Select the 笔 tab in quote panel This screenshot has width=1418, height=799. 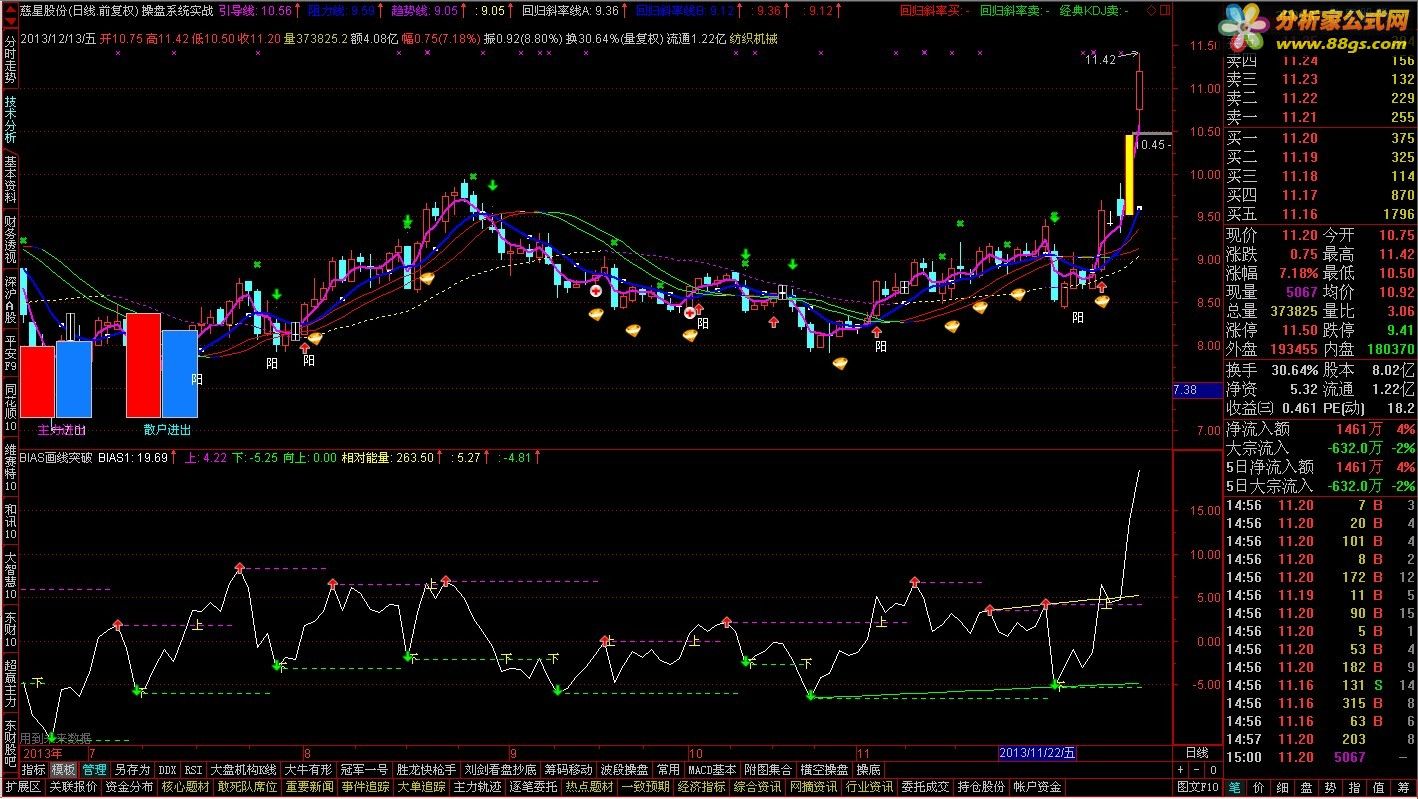1235,787
